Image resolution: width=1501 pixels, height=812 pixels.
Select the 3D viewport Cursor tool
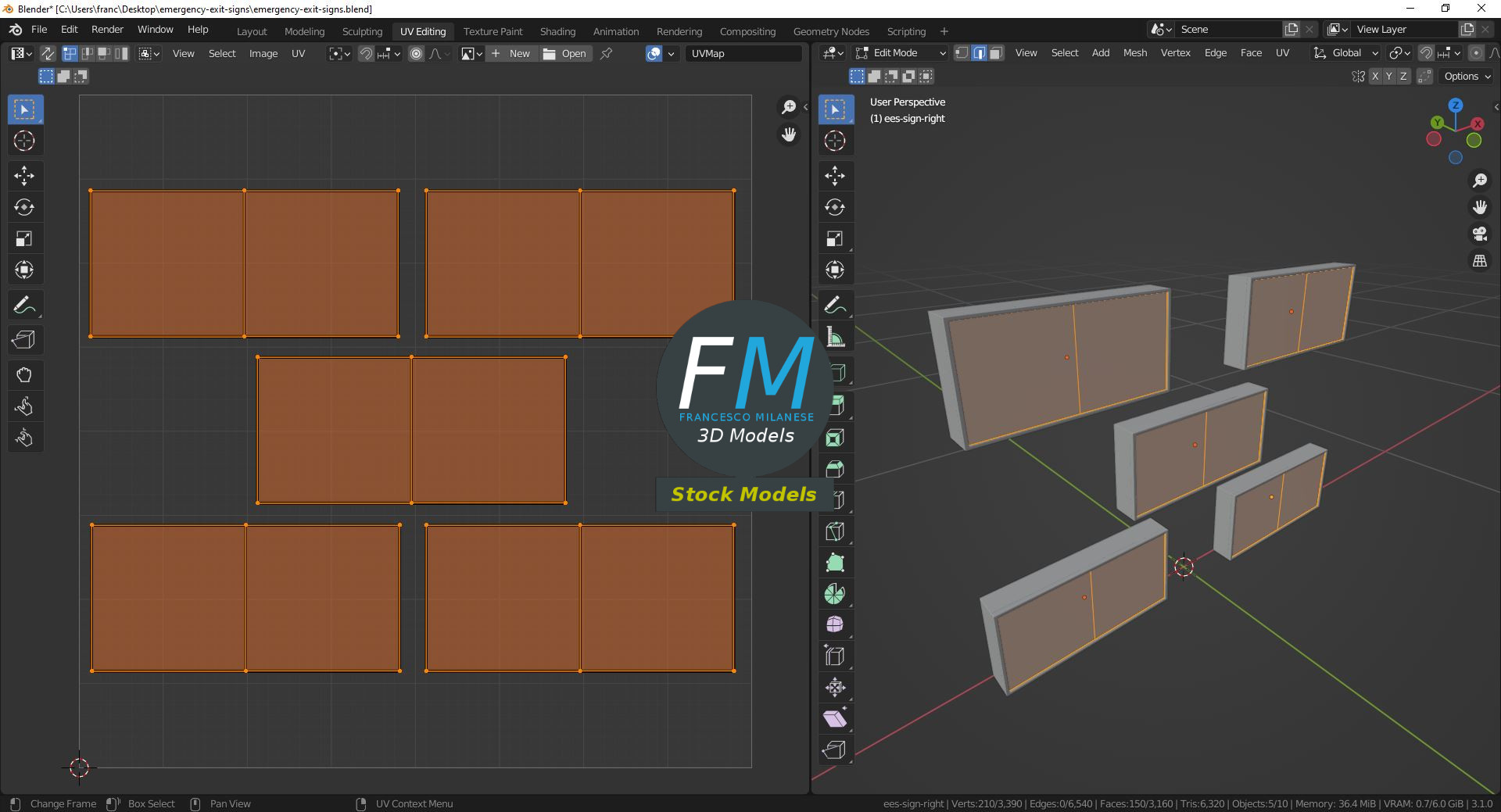[x=835, y=141]
